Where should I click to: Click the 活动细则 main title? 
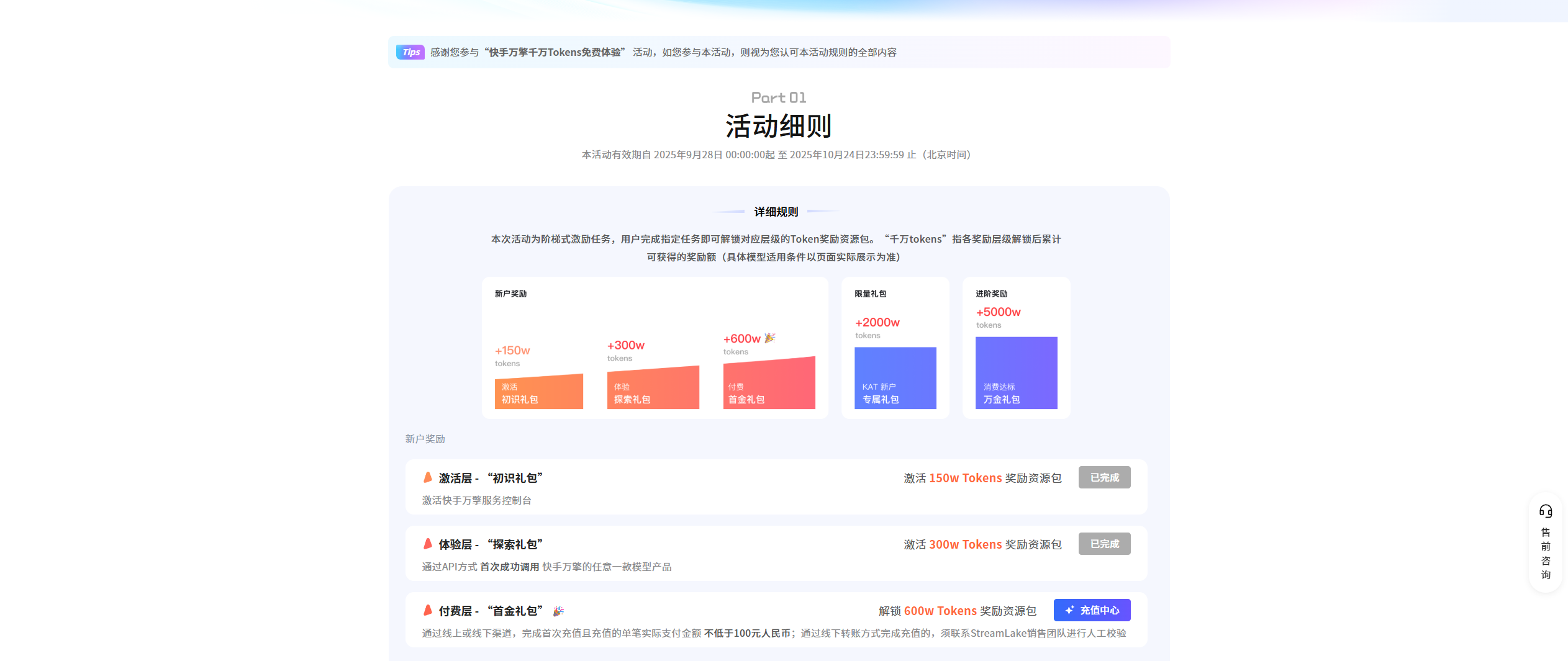click(778, 127)
